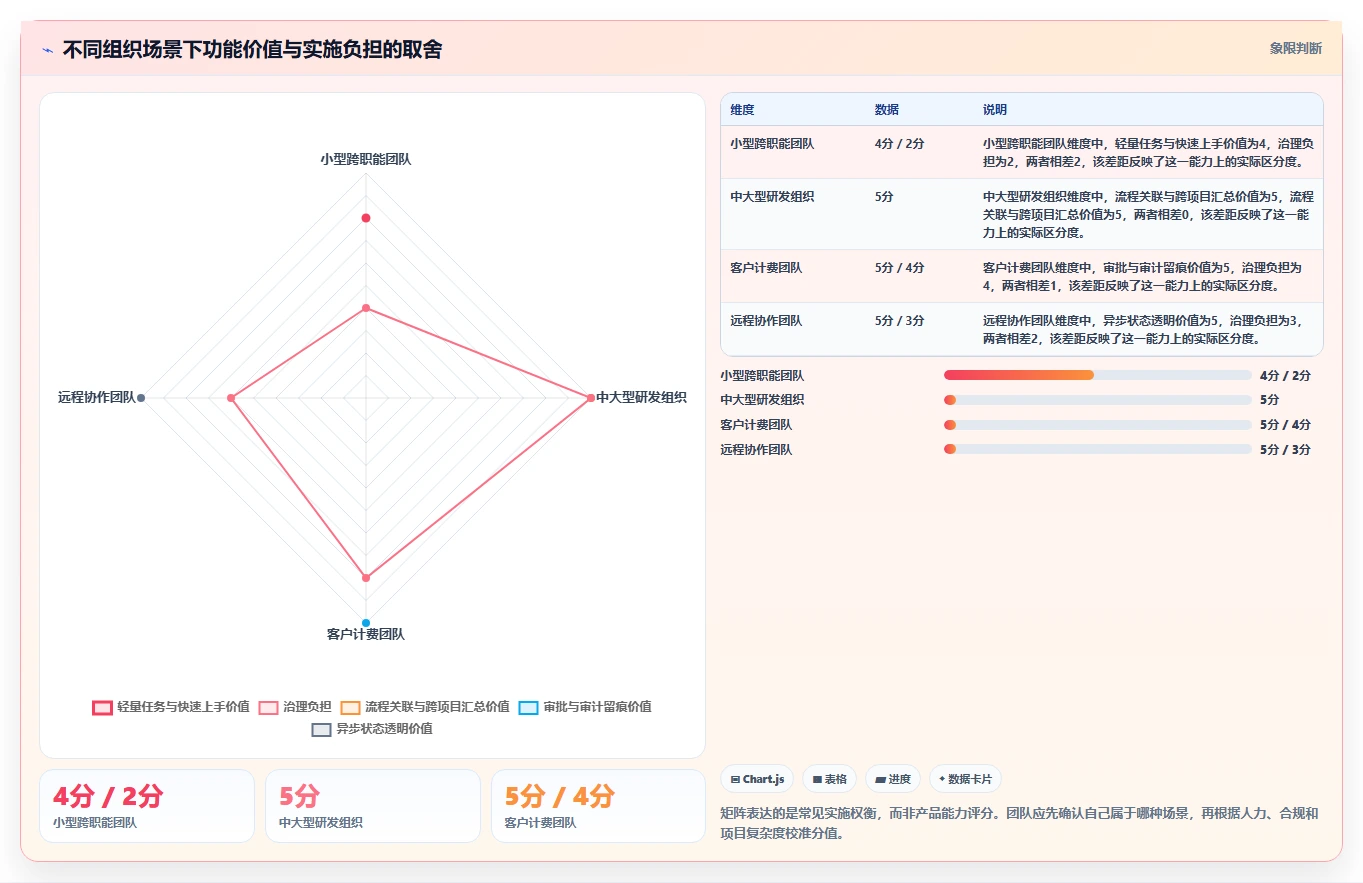Click the 象限判断 label in header
Viewport: 1363px width, 883px height.
point(1295,48)
